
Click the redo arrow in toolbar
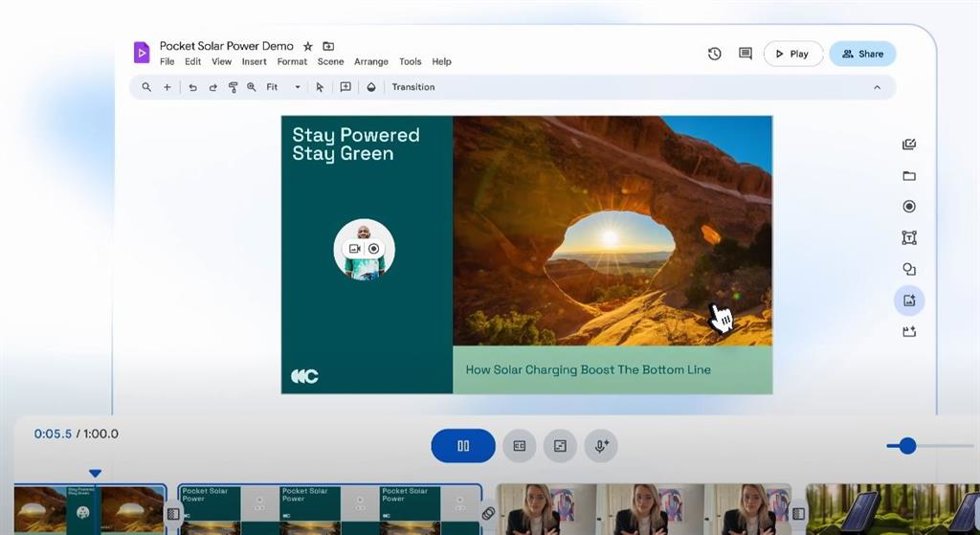[213, 88]
